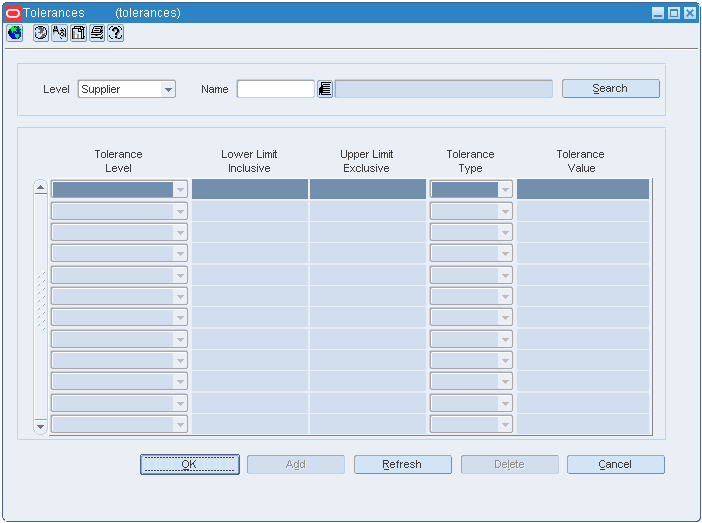Open Tolerance Type dropdown in sixth row

click(471, 296)
